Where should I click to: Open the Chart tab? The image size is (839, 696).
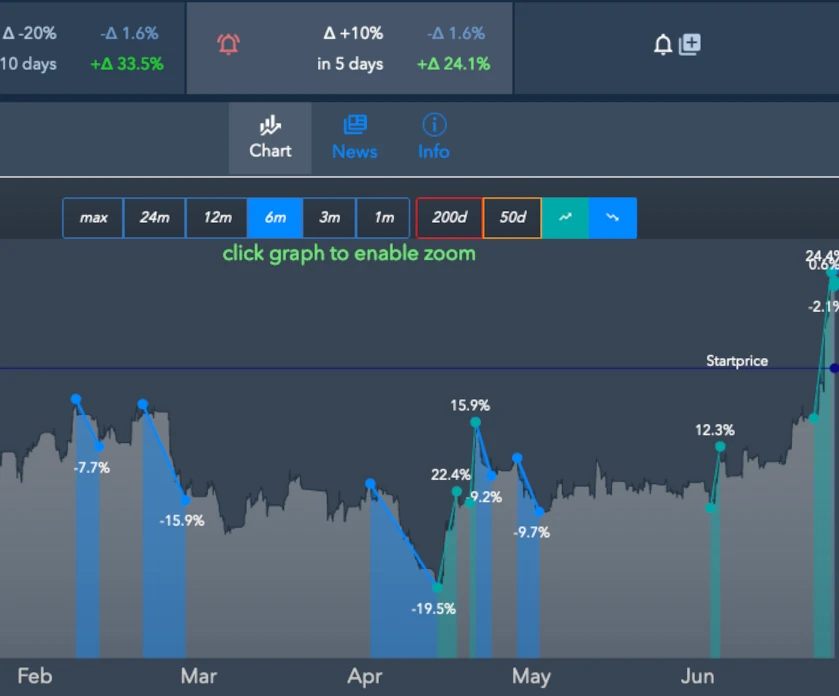point(270,138)
